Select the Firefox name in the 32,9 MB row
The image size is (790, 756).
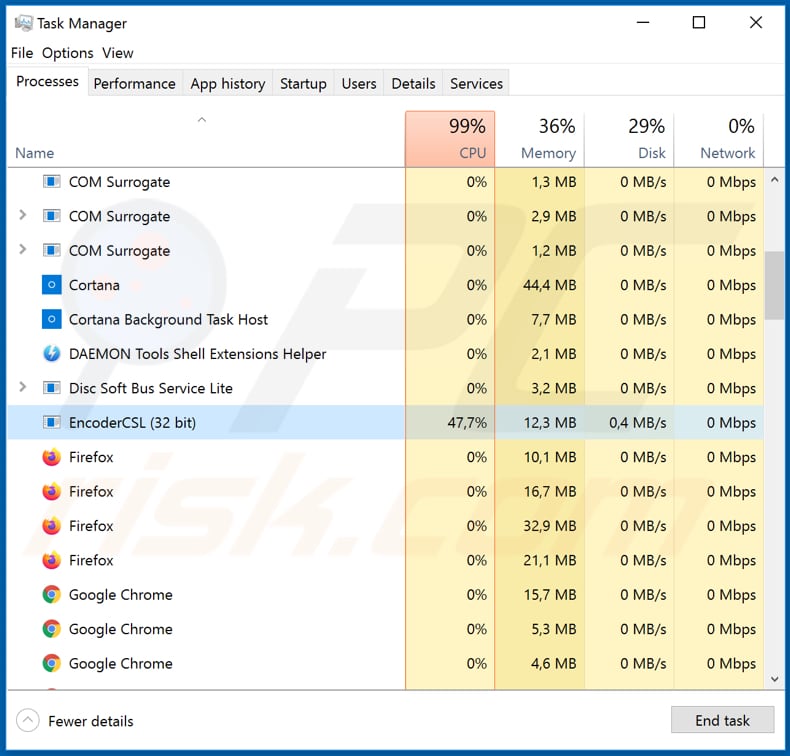pos(91,526)
